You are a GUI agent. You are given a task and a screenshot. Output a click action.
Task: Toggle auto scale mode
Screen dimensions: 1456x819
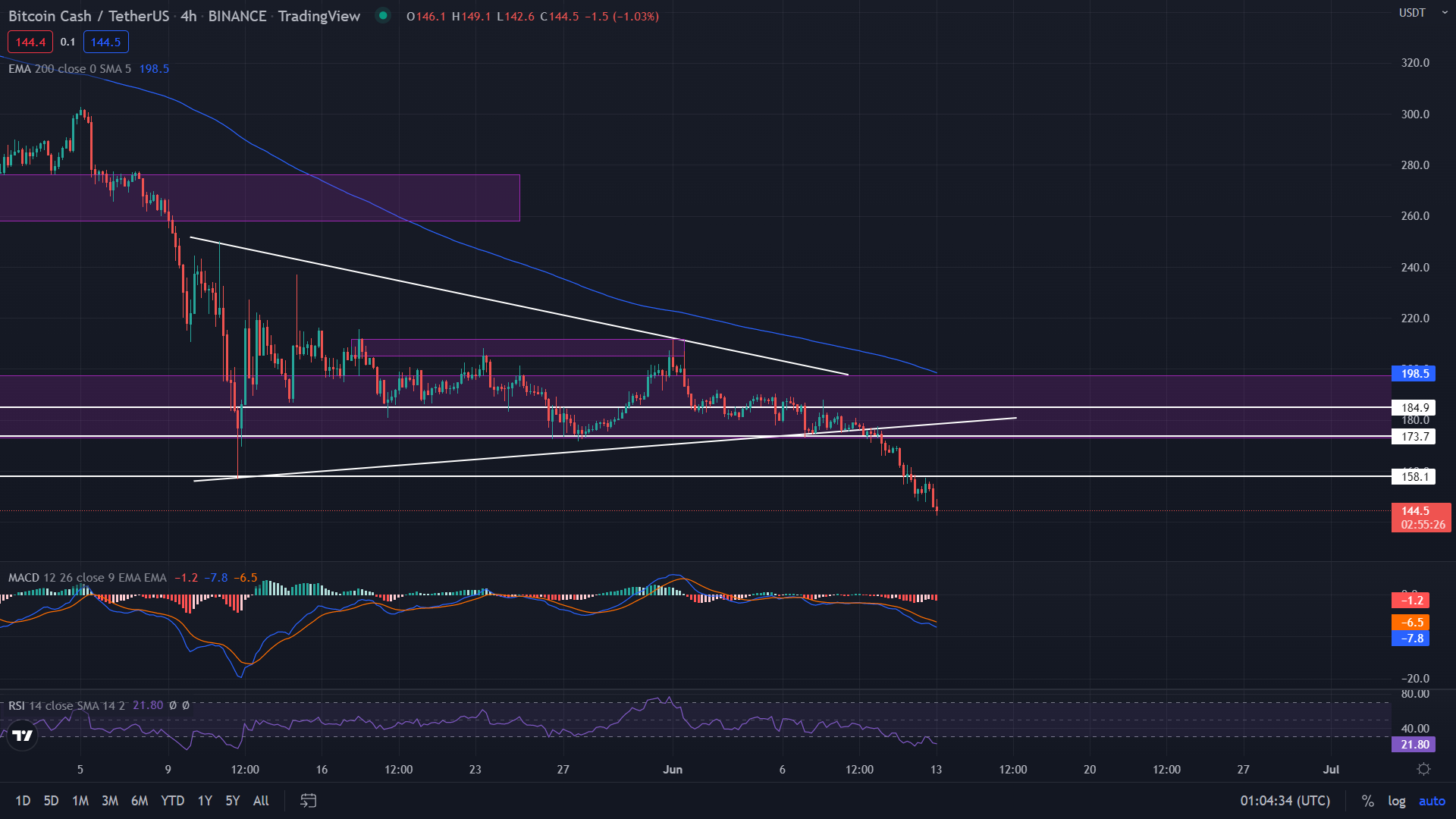tap(1432, 801)
